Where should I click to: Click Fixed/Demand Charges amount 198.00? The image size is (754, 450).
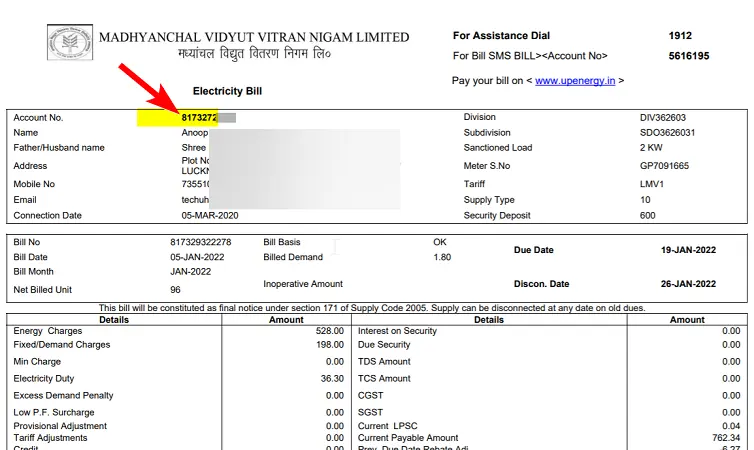(x=329, y=345)
